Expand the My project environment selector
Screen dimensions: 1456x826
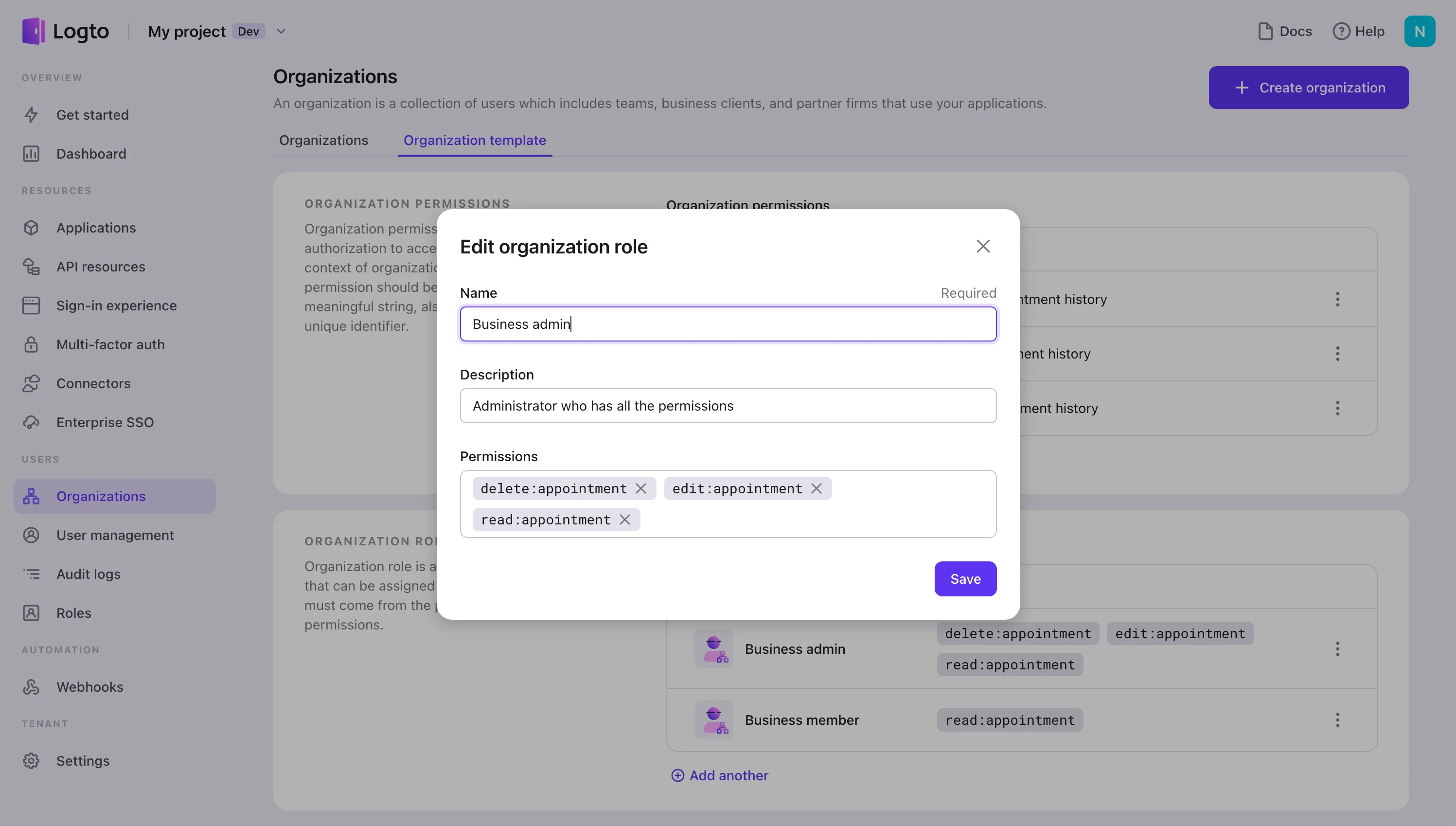tap(281, 31)
